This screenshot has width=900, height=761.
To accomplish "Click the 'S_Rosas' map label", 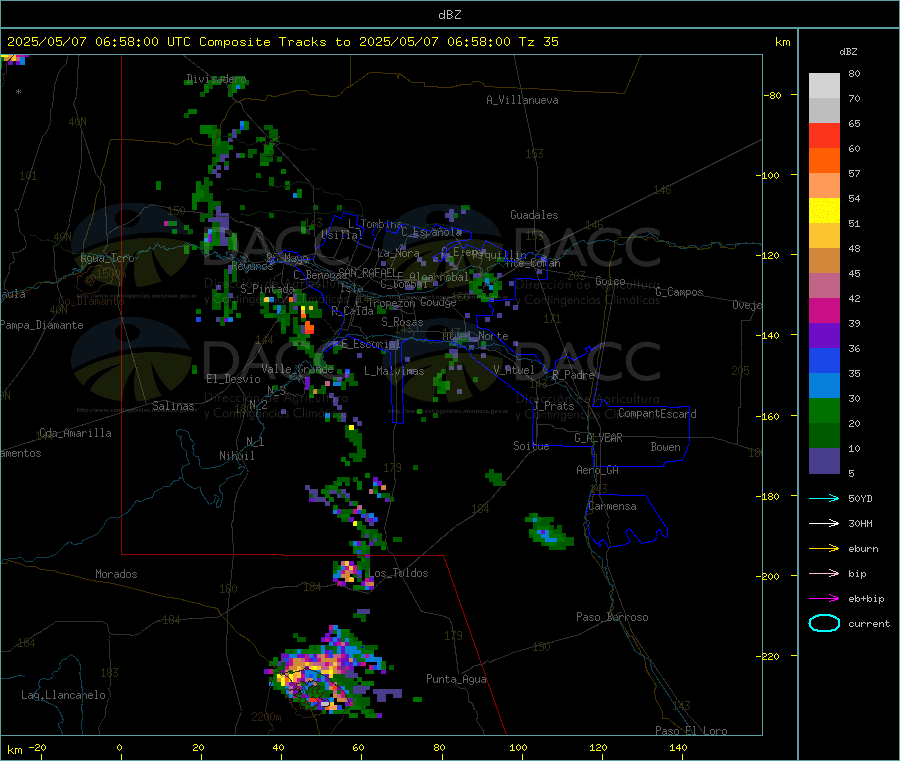I will click(402, 322).
